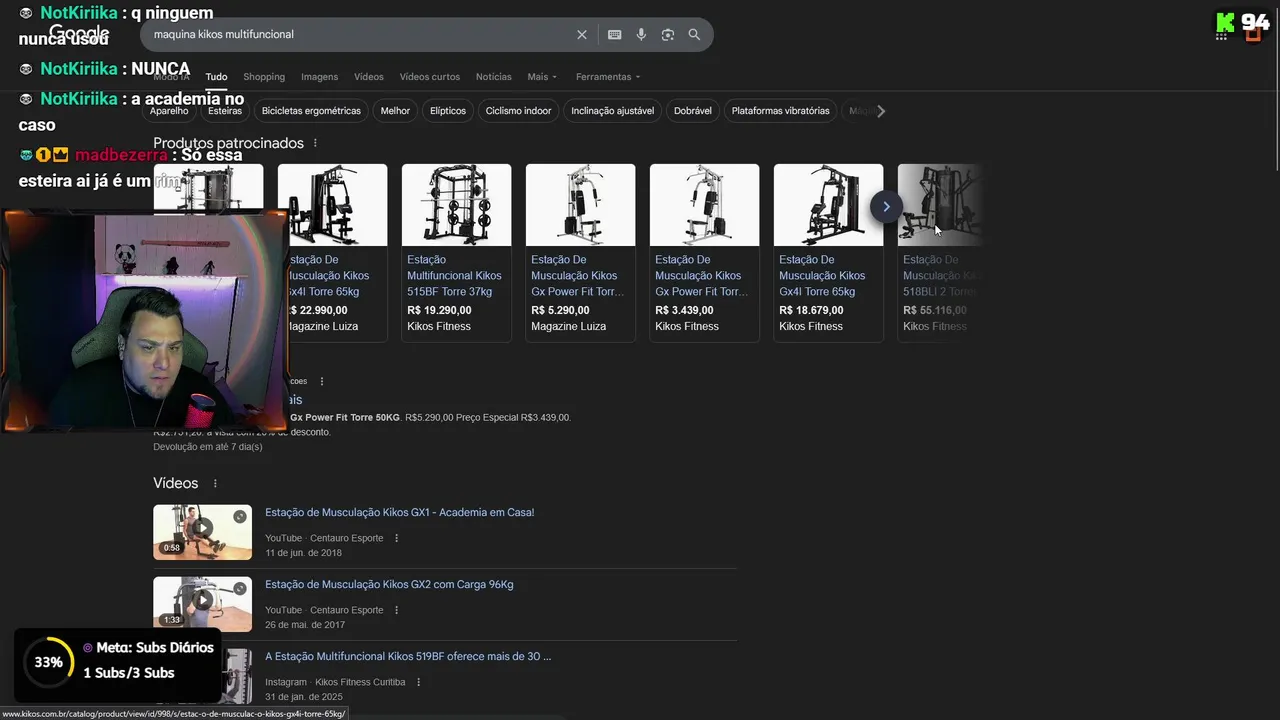Clear the search query with the X icon
The height and width of the screenshot is (720, 1280).
point(582,34)
